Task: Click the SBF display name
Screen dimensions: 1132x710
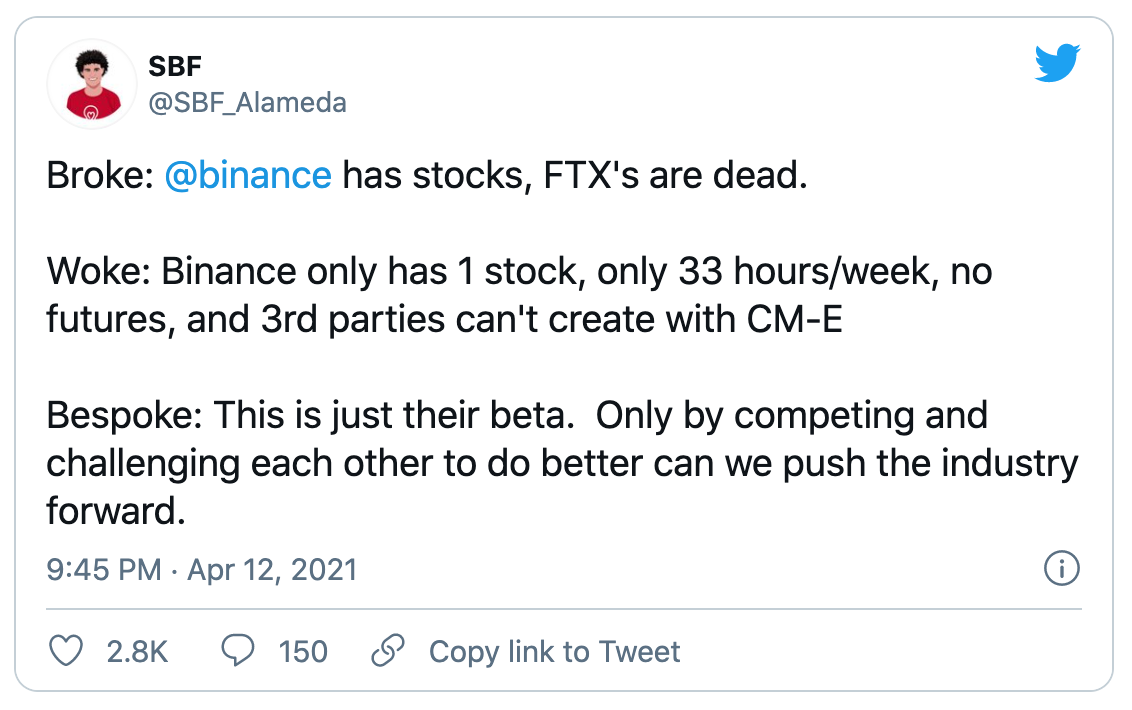Action: 174,66
